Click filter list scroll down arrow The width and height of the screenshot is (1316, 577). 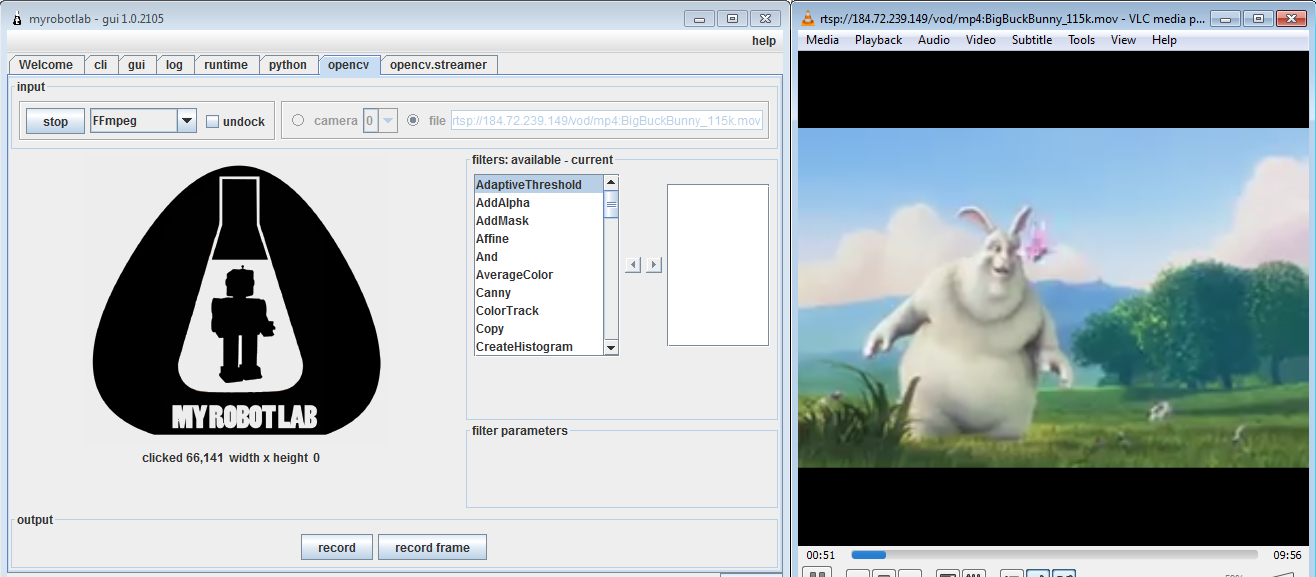611,347
